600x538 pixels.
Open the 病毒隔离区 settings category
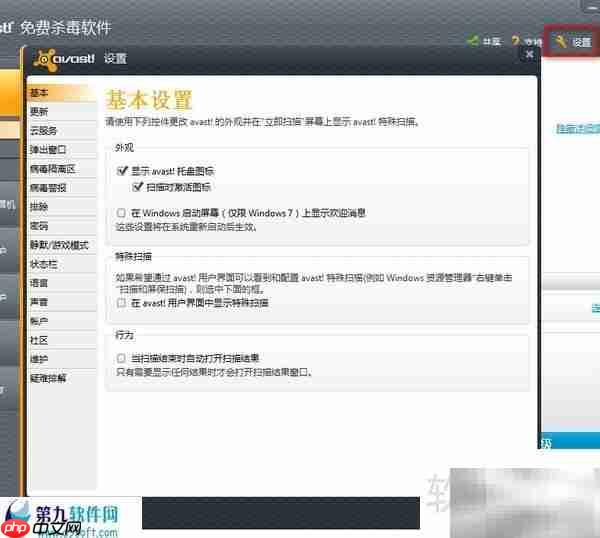(x=62, y=169)
